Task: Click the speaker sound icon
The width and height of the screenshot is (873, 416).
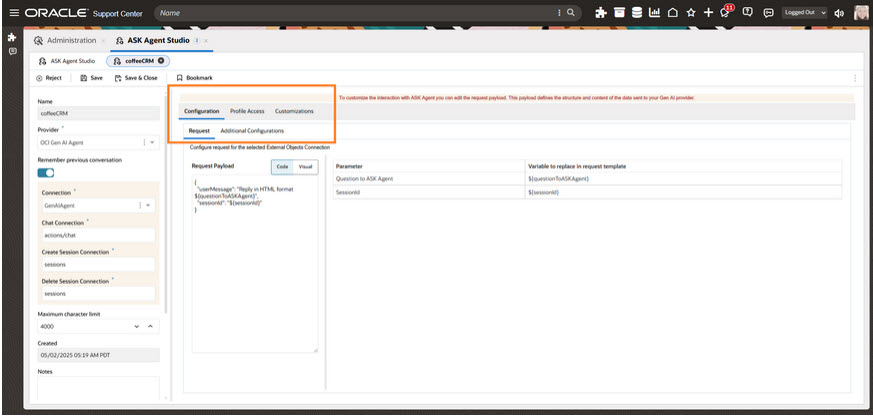Action: pos(839,13)
